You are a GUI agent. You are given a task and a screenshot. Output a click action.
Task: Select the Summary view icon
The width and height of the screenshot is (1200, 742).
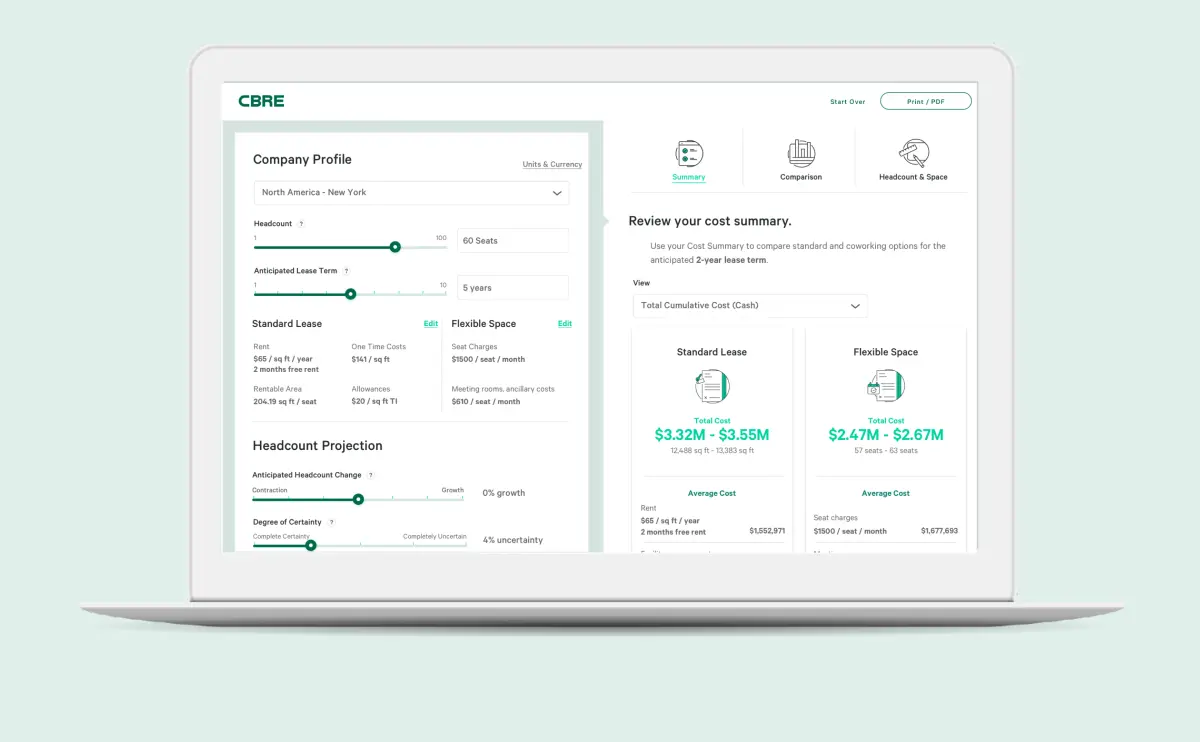pyautogui.click(x=688, y=150)
